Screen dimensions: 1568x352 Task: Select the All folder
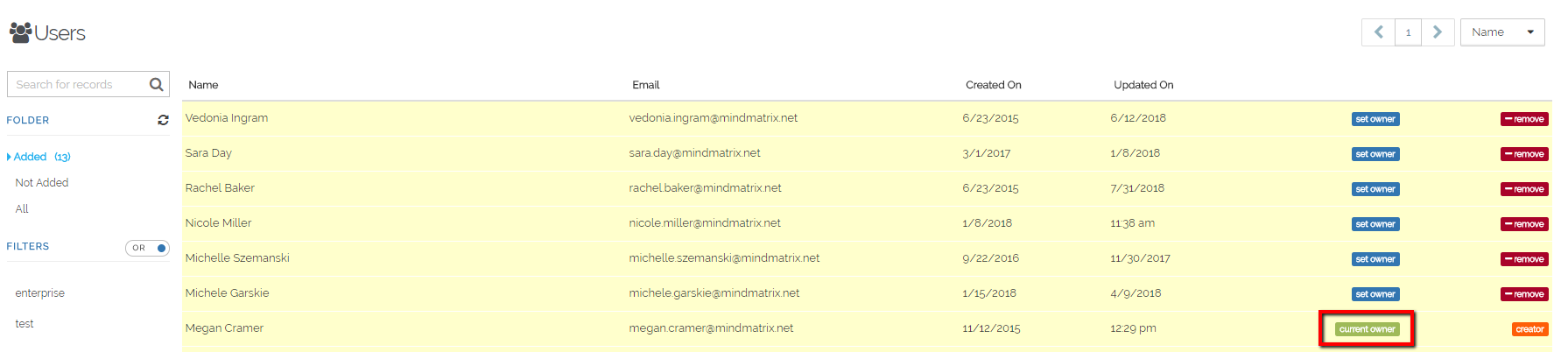[x=22, y=209]
